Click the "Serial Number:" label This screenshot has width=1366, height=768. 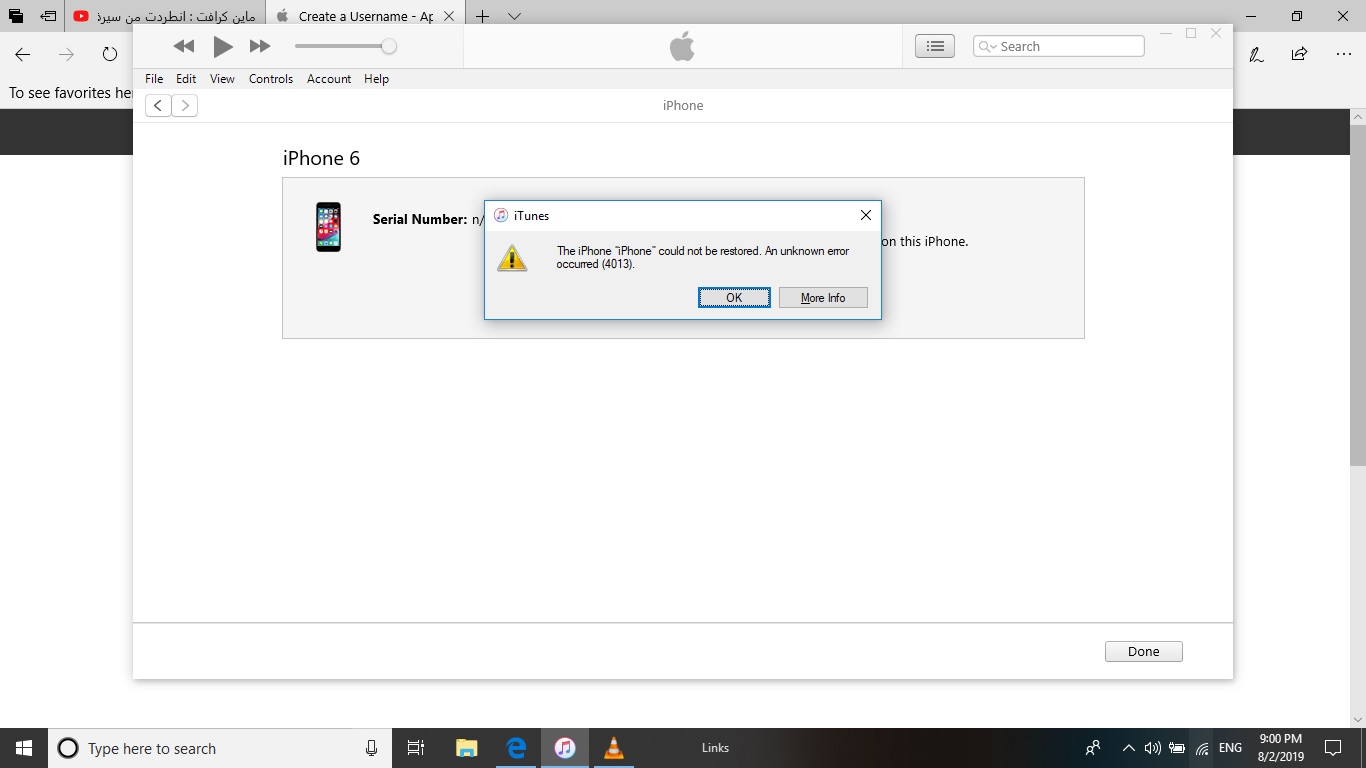point(420,219)
